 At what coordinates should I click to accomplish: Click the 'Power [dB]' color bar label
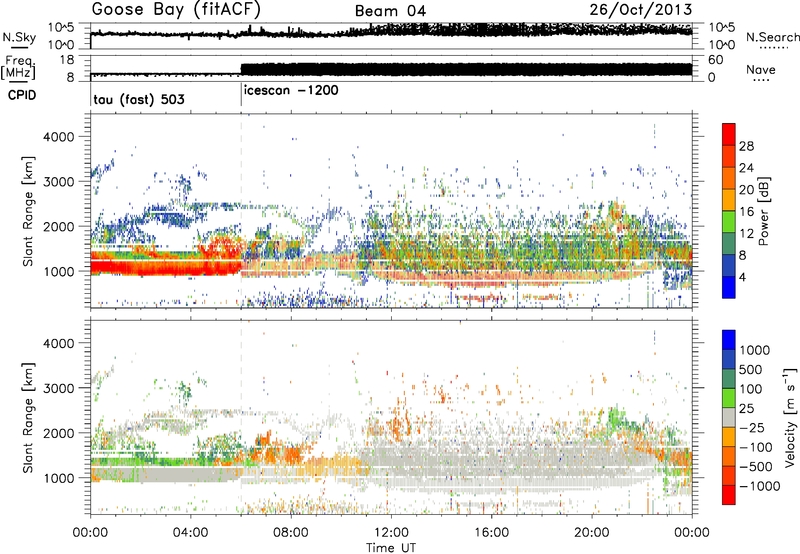(x=763, y=211)
